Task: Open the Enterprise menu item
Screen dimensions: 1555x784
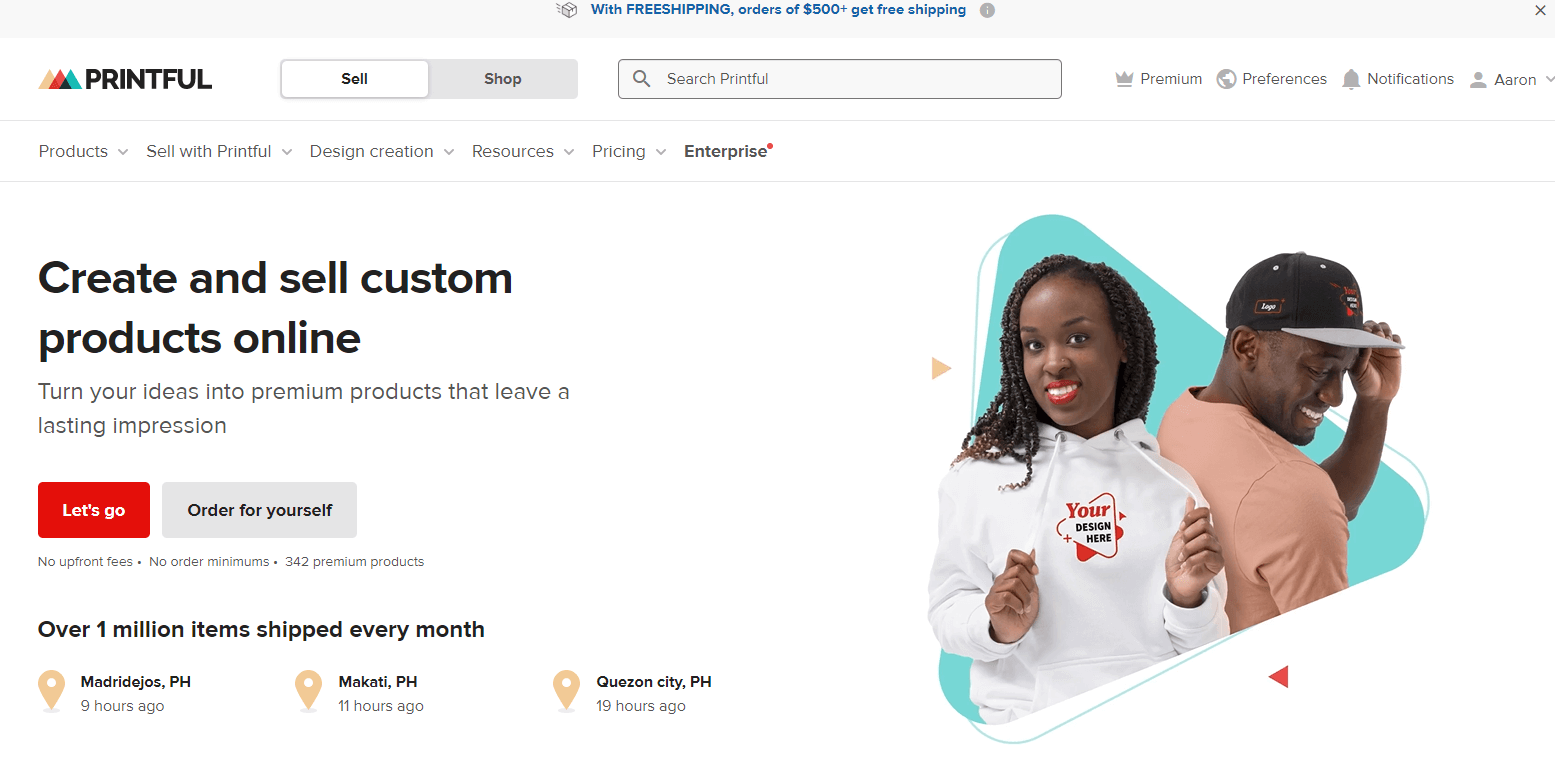Action: coord(728,151)
